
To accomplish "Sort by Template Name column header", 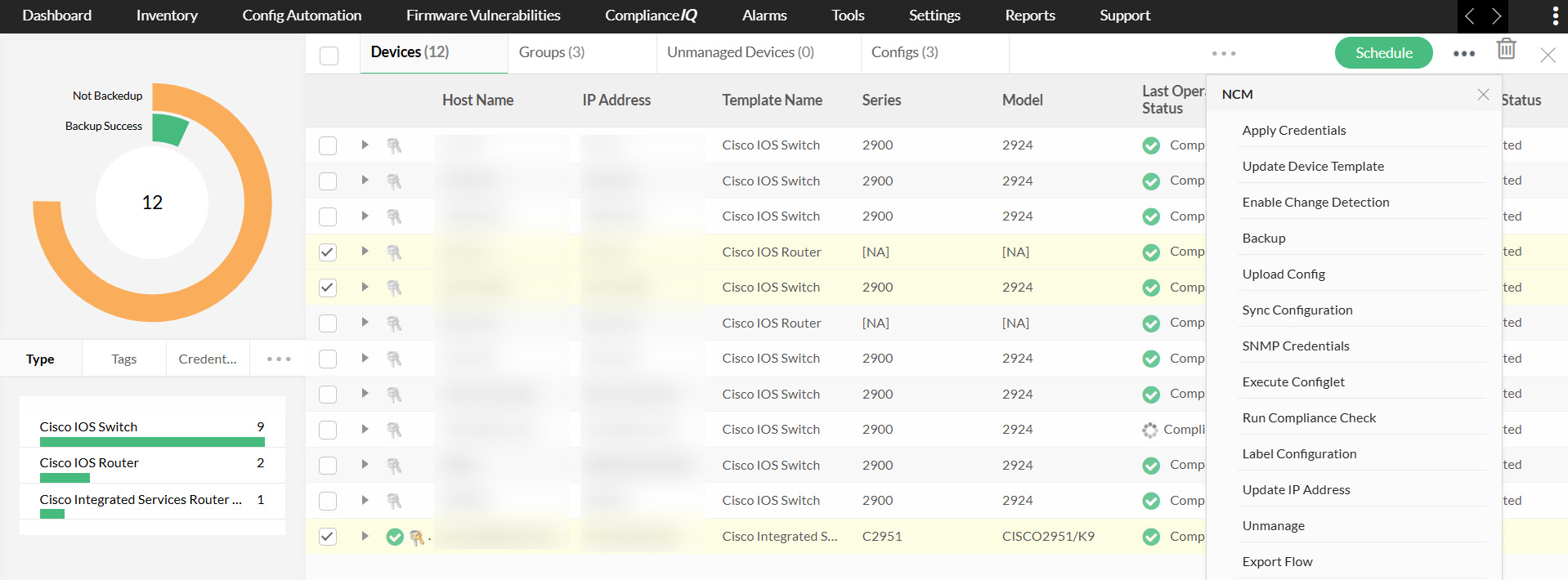I will (x=772, y=100).
